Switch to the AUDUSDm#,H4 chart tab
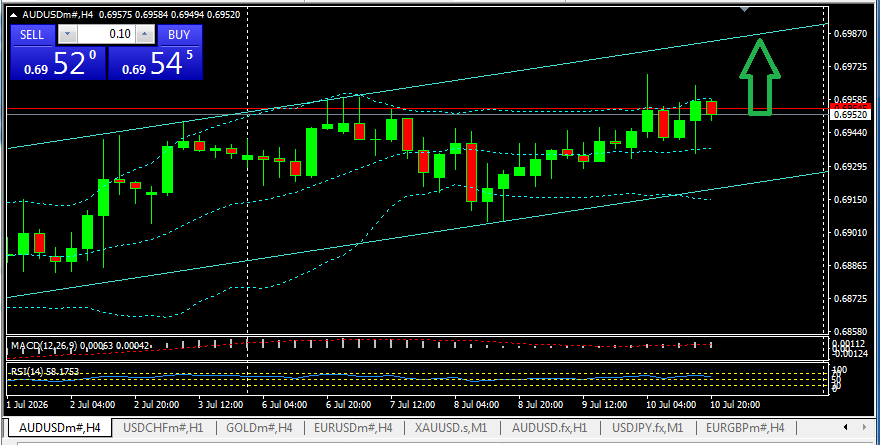 pos(59,428)
